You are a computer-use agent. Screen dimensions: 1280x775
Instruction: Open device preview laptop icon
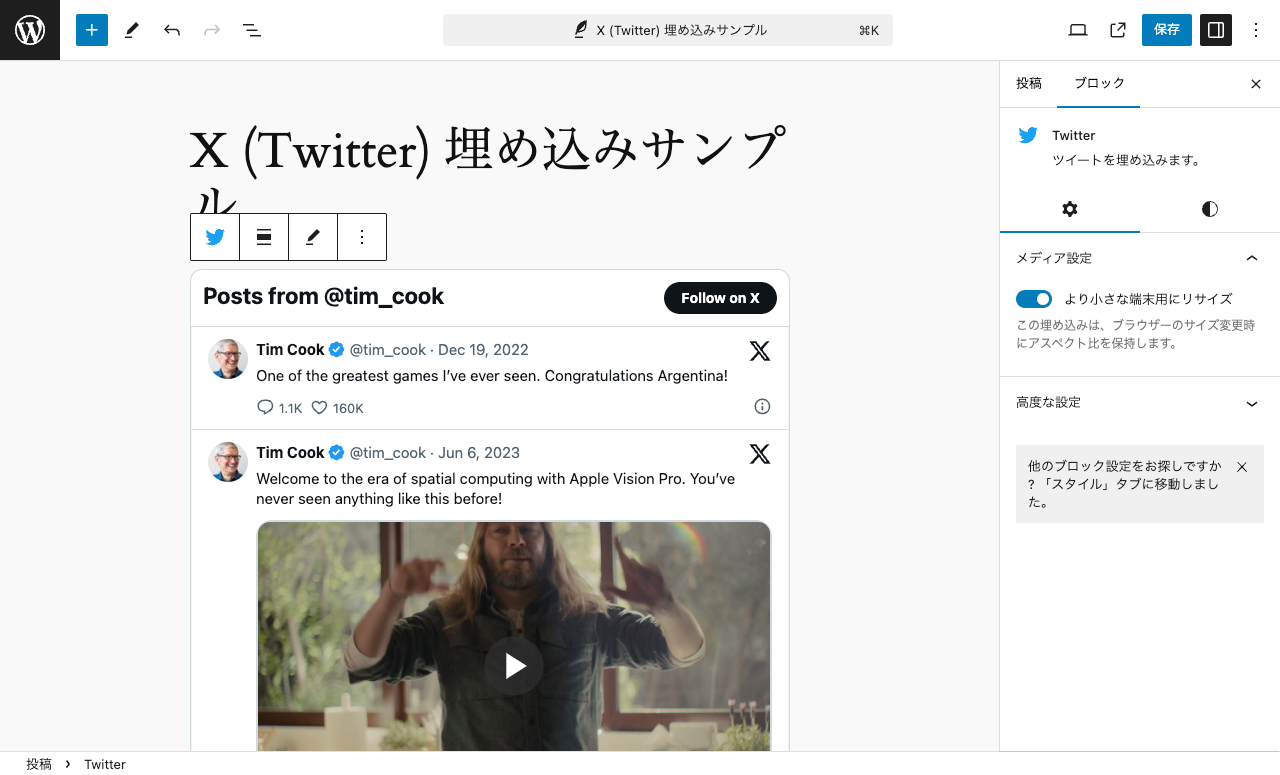(1078, 30)
